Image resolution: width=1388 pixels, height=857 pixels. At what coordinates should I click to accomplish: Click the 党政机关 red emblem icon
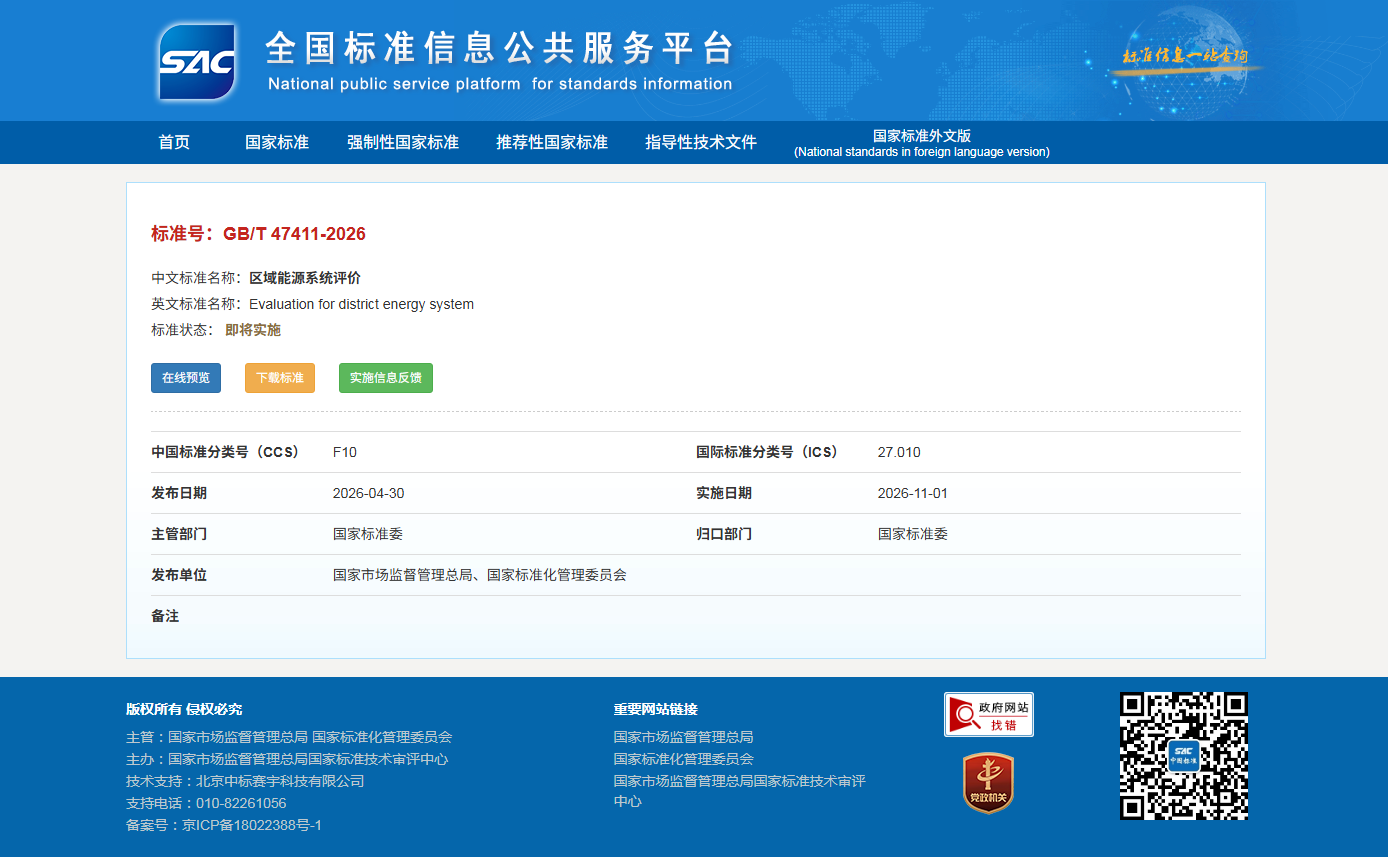click(x=988, y=783)
